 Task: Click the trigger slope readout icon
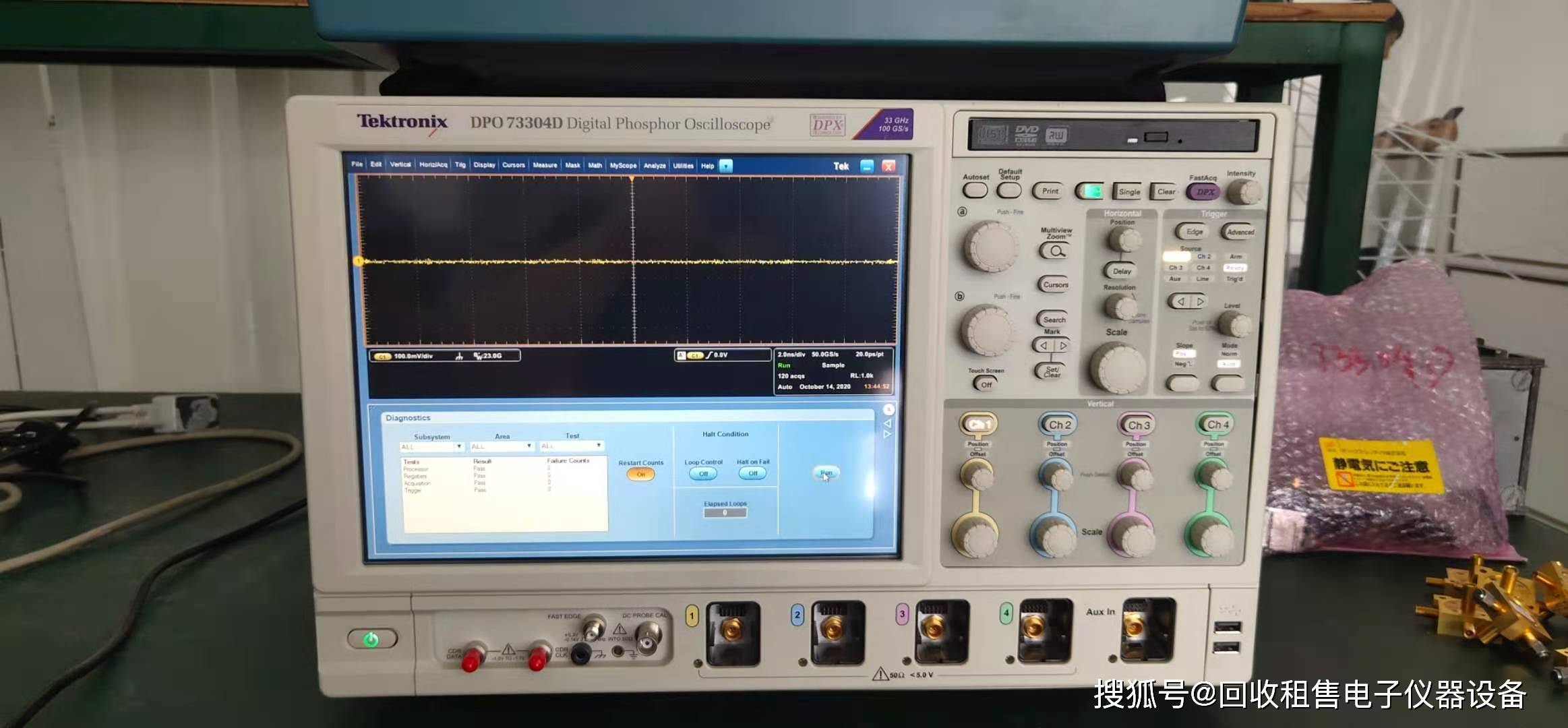click(x=708, y=355)
